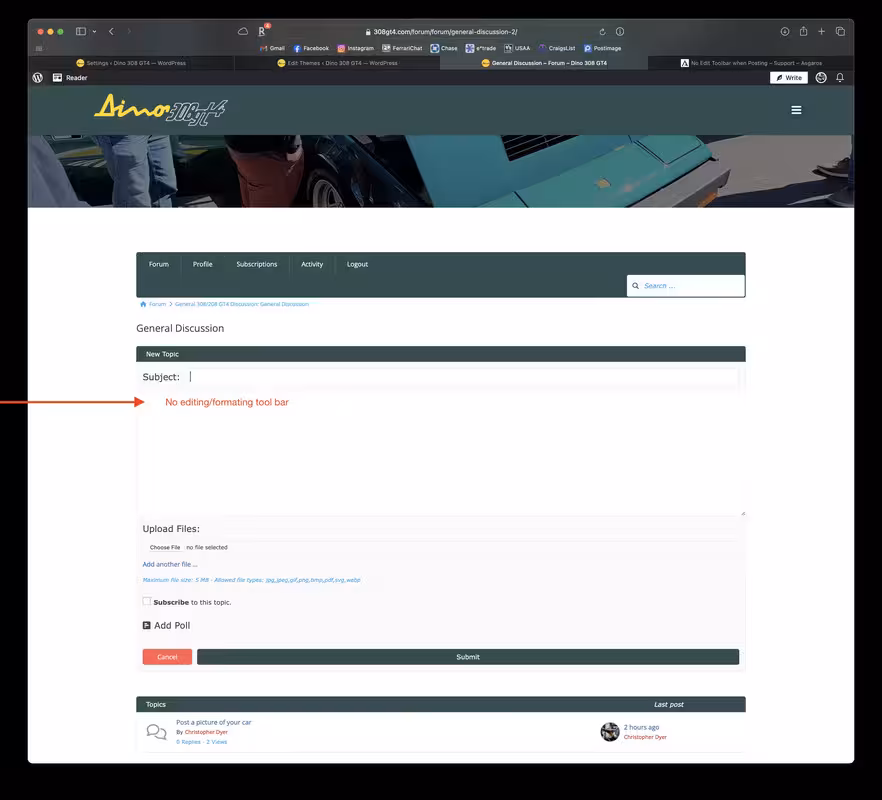This screenshot has width=882, height=800.
Task: Open the Post a picture of your car topic
Action: (214, 722)
